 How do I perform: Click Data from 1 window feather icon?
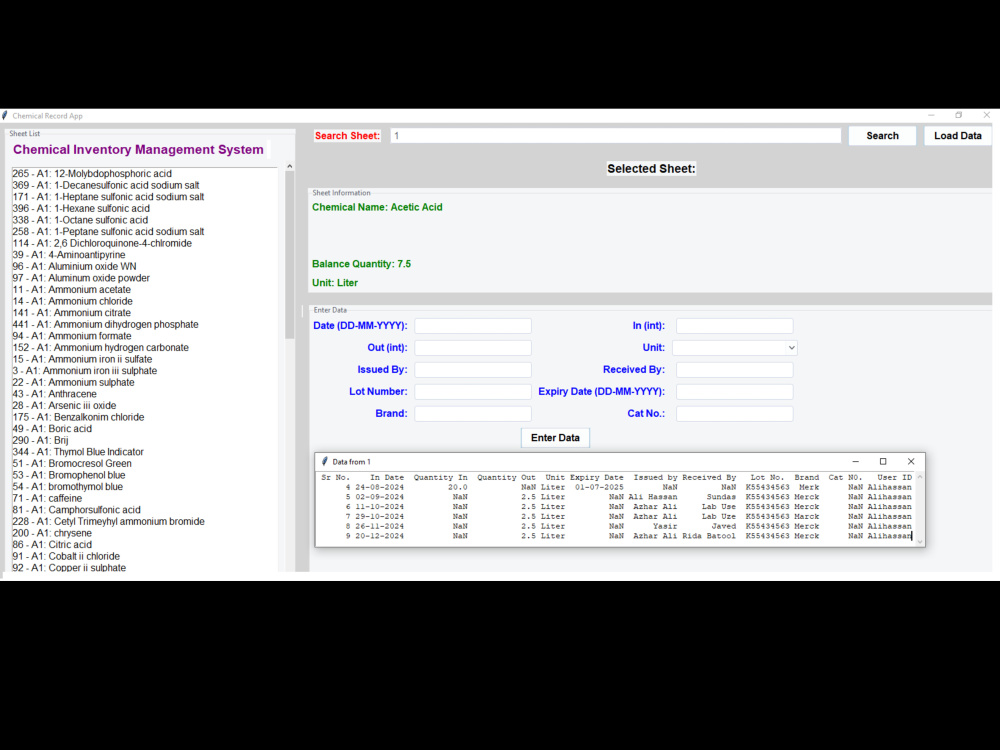click(325, 462)
